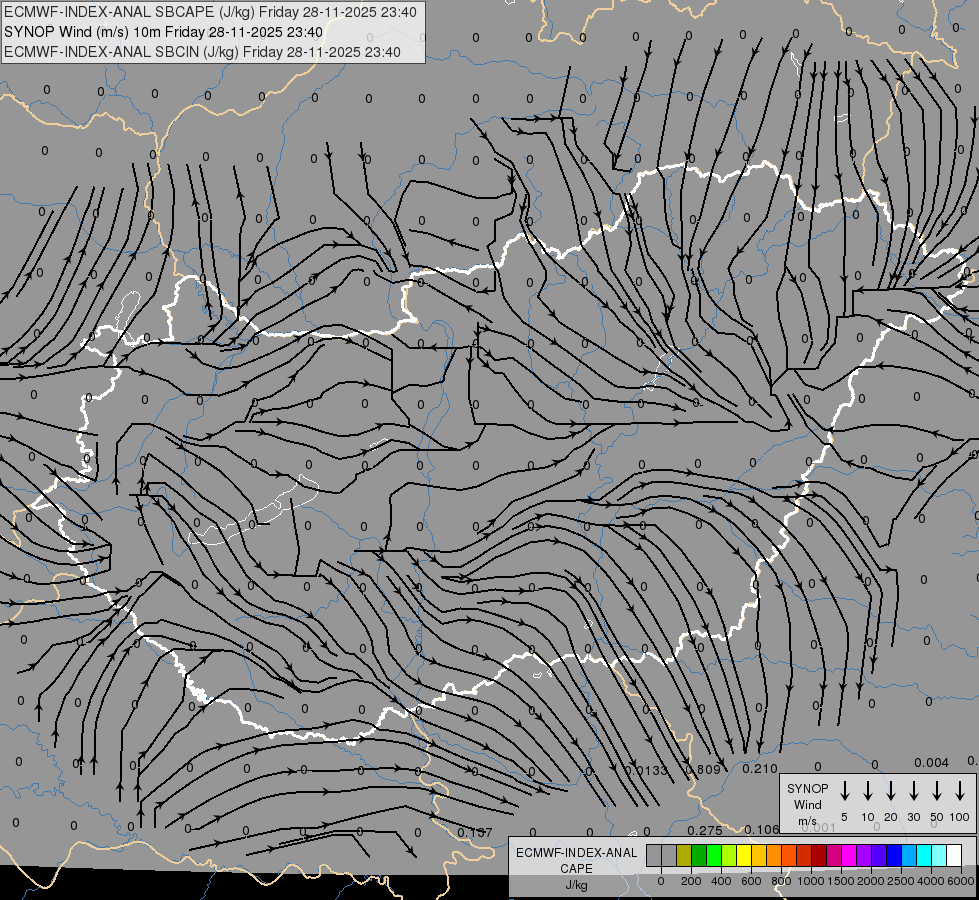The height and width of the screenshot is (900, 979).
Task: Click the wind arrow above the 30 label
Action: [913, 791]
